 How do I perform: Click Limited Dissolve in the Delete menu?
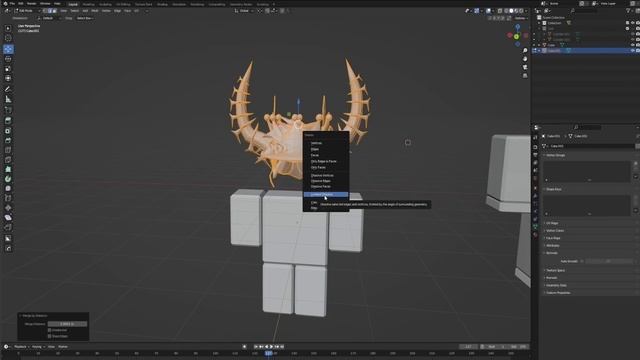click(x=326, y=195)
